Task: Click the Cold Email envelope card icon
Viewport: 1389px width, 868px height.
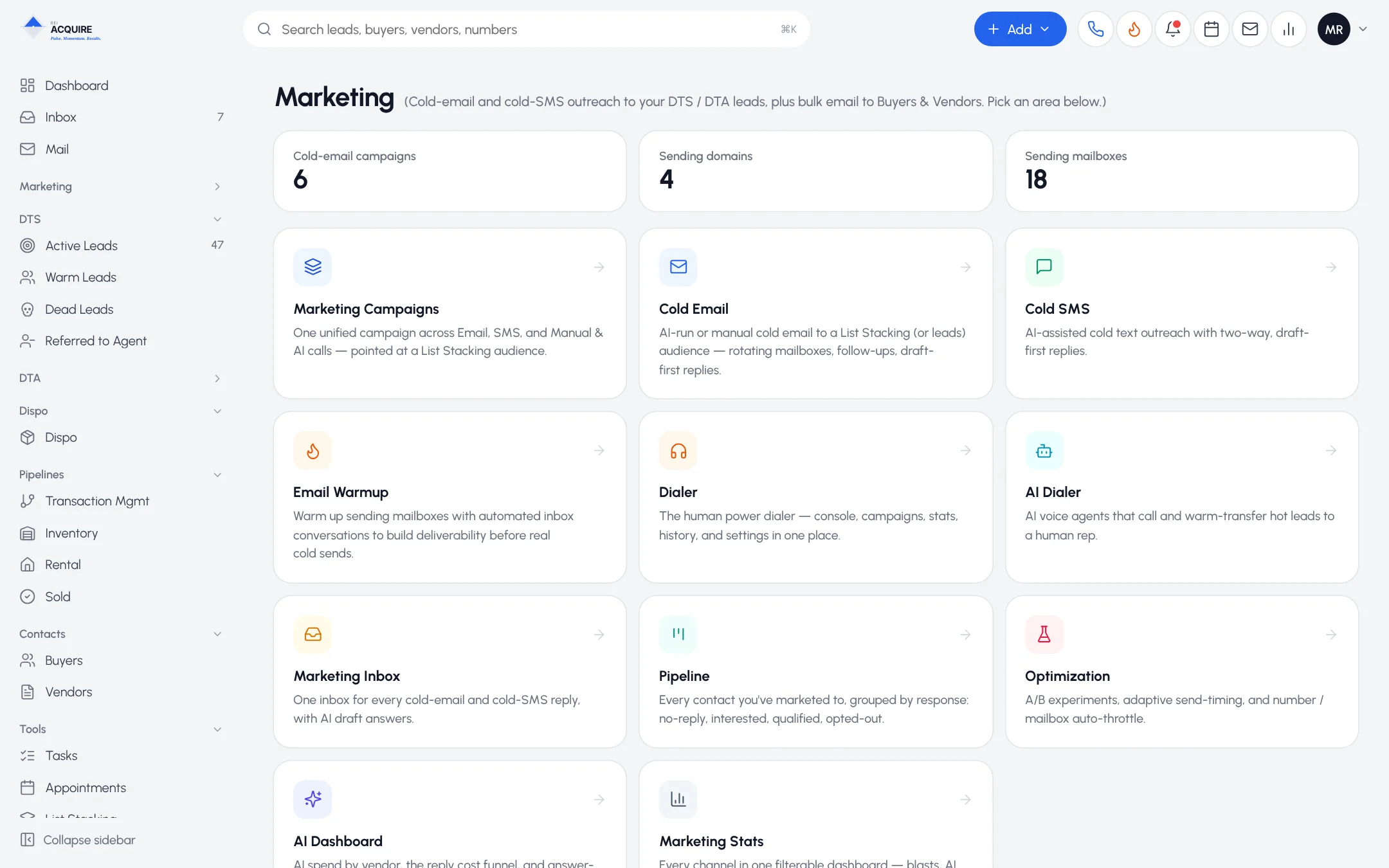Action: coord(678,267)
